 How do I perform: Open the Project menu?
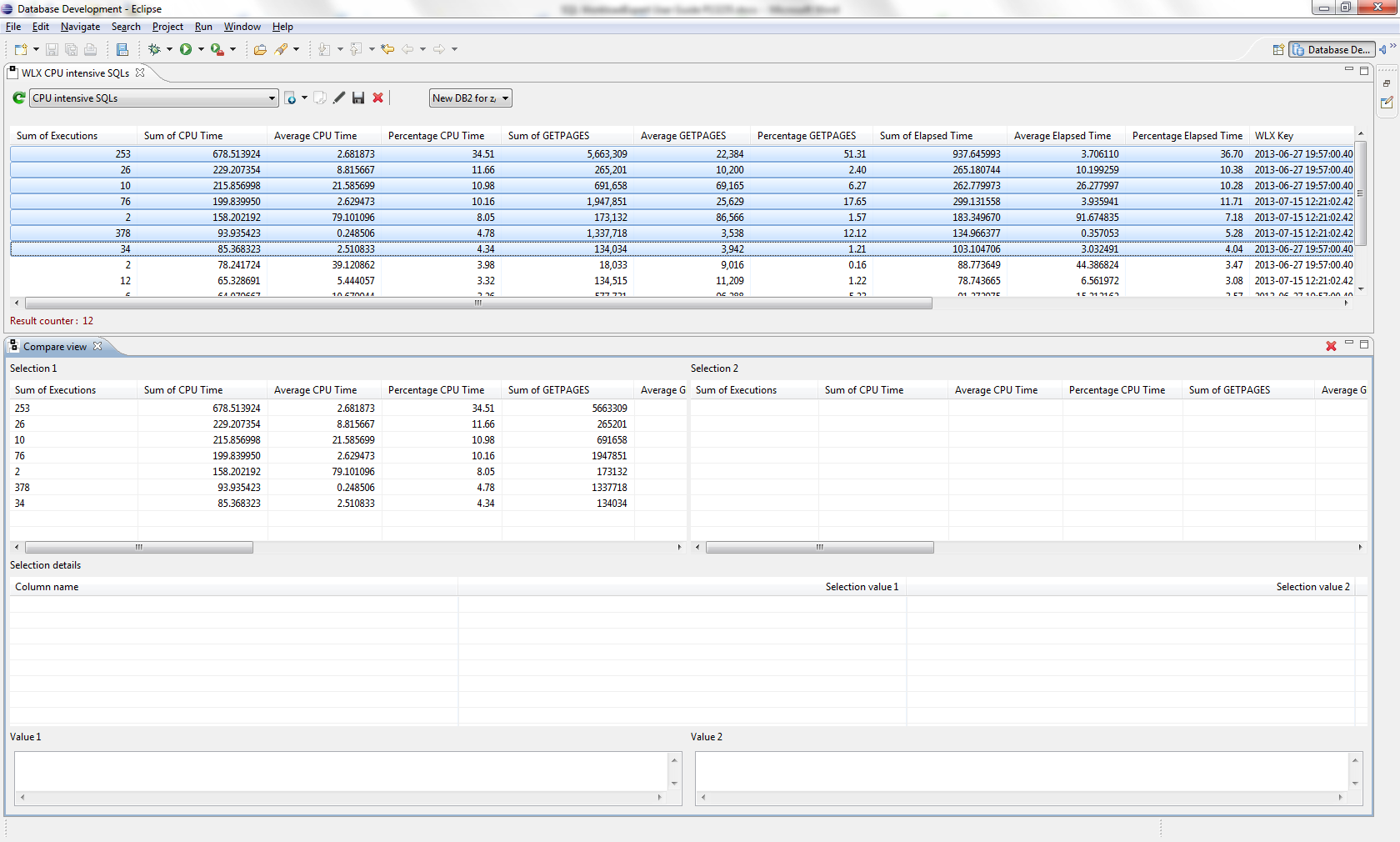click(167, 27)
